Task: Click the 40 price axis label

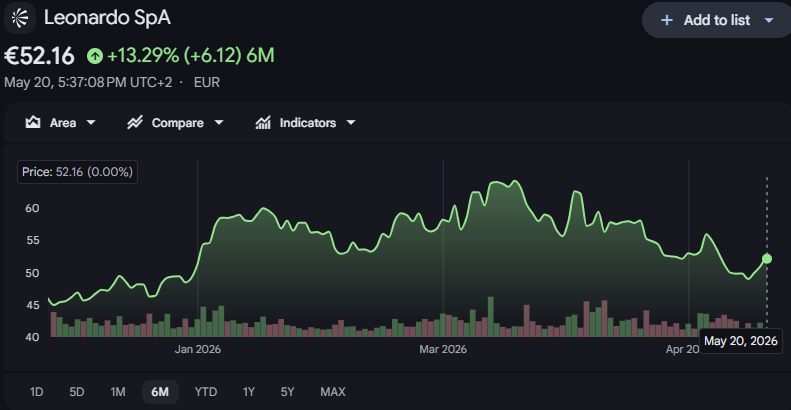Action: tap(32, 337)
